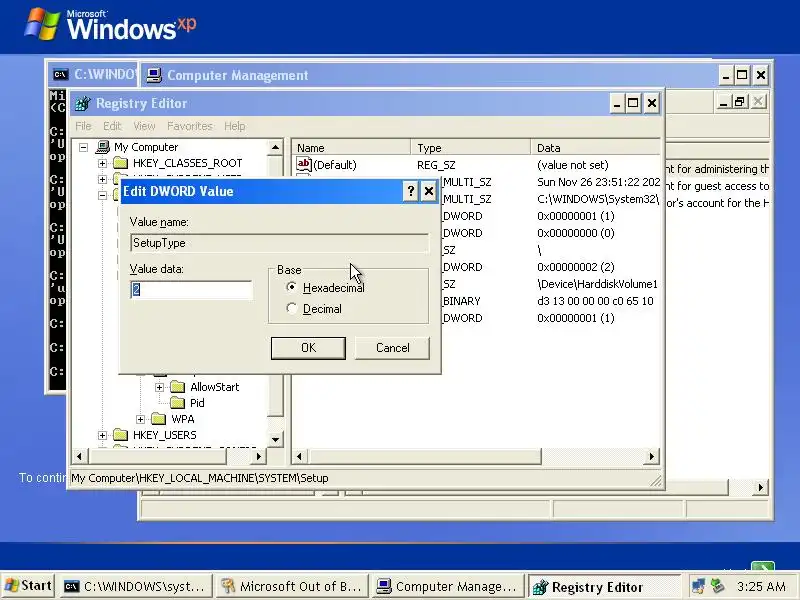Image resolution: width=800 pixels, height=600 pixels.
Task: Open the Favorites menu in Registry Editor
Action: 190,126
